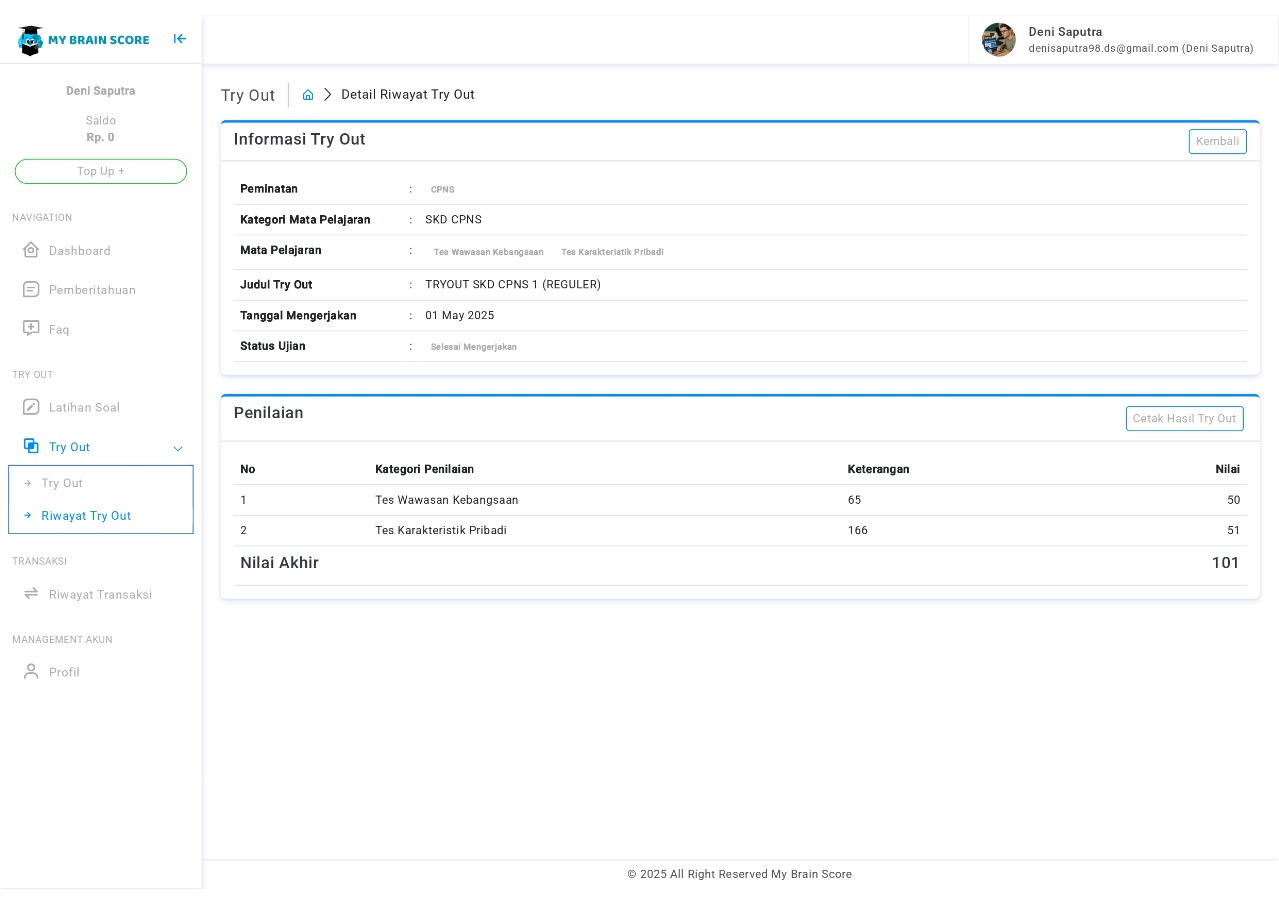Viewport: 1279px width, 904px height.
Task: Click the Riwayat Transaksi exchange icon
Action: 30,594
